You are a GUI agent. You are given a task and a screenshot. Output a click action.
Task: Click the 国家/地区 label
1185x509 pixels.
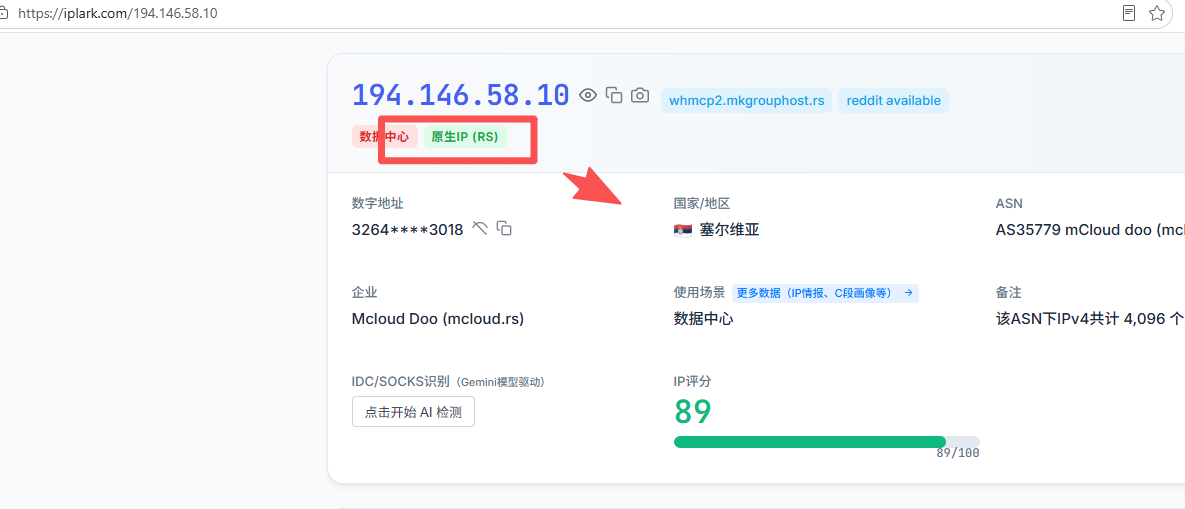pyautogui.click(x=701, y=203)
